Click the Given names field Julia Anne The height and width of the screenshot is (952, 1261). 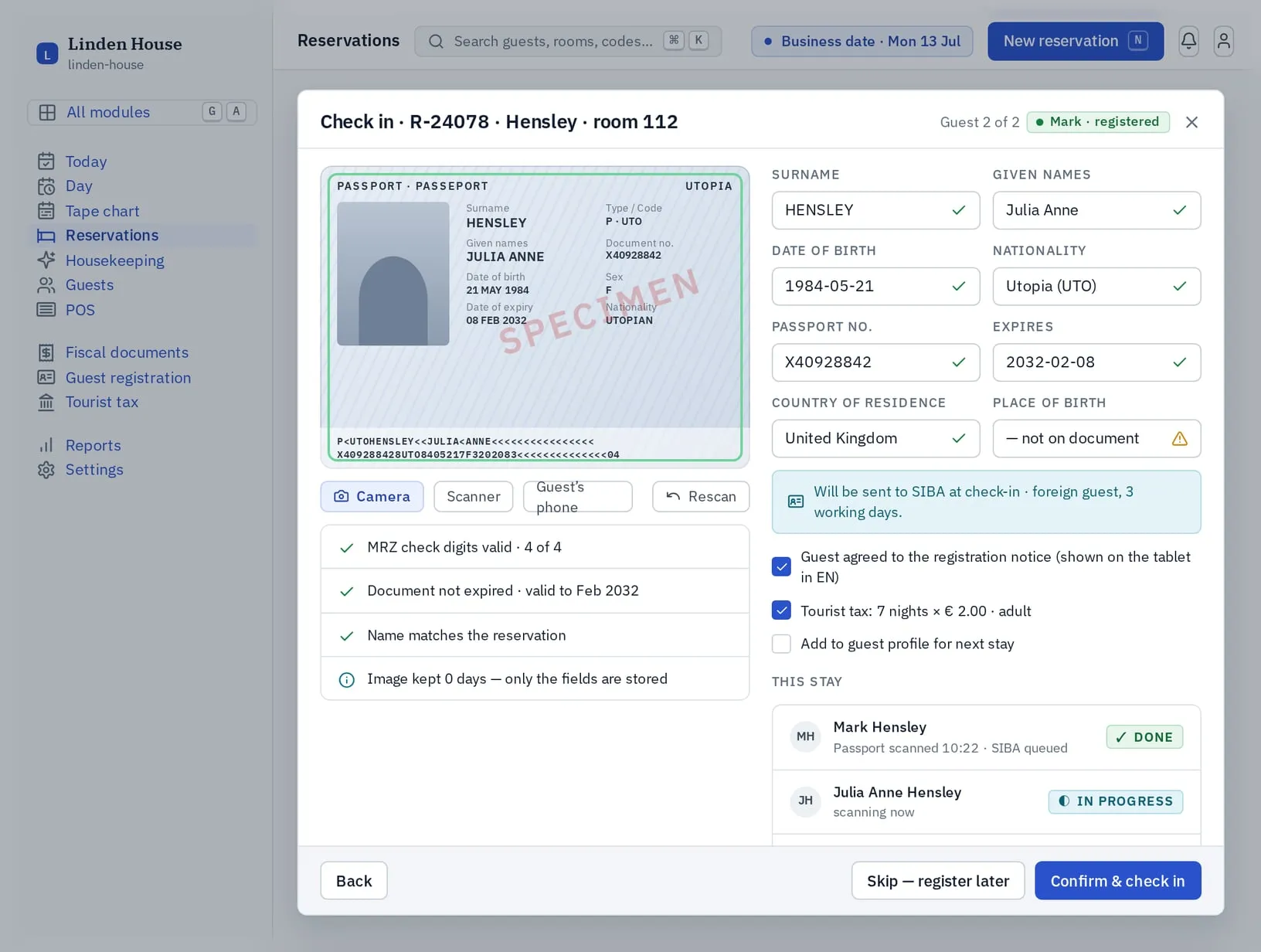pos(1096,210)
